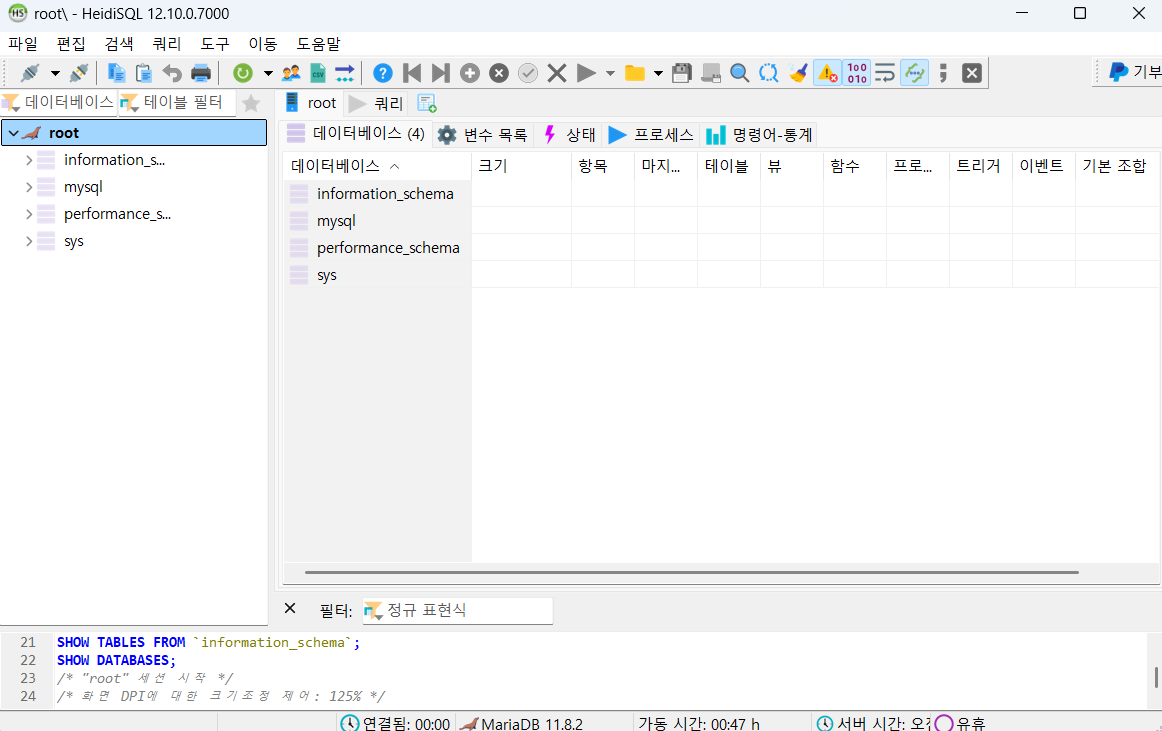
Task: Expand sys node in tree
Action: click(29, 242)
